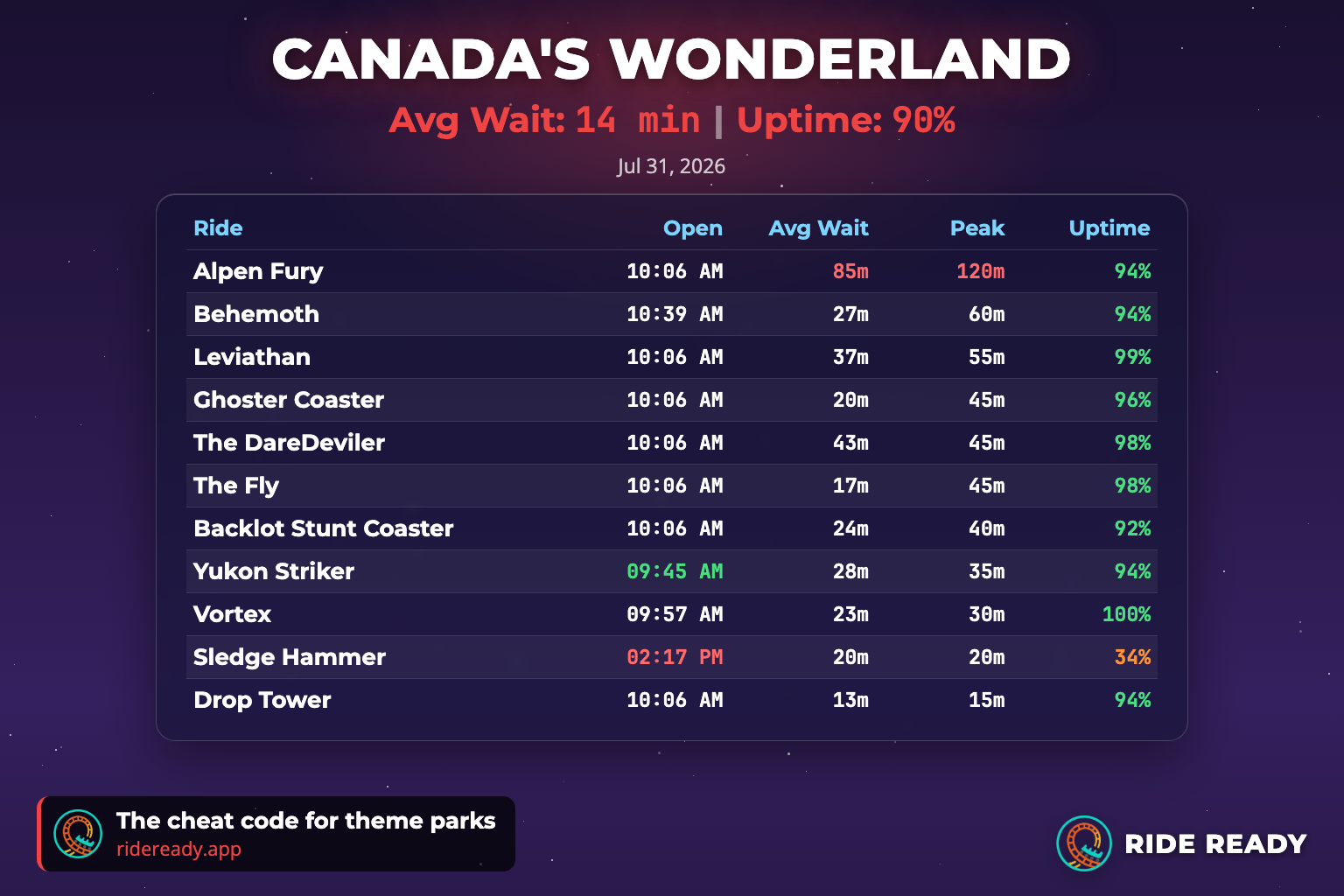Click the coaster icon in the cheat code banner
1344x896 pixels.
tap(78, 834)
